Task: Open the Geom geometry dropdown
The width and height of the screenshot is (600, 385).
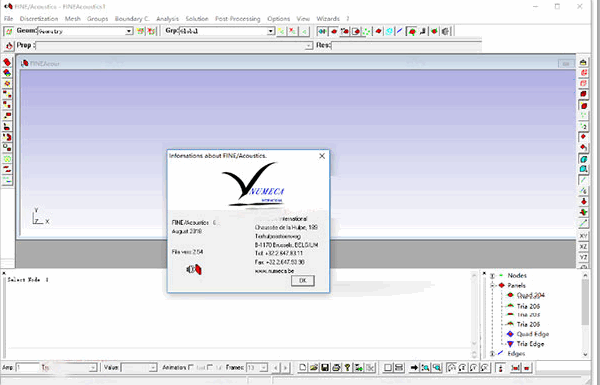Action: [129, 31]
